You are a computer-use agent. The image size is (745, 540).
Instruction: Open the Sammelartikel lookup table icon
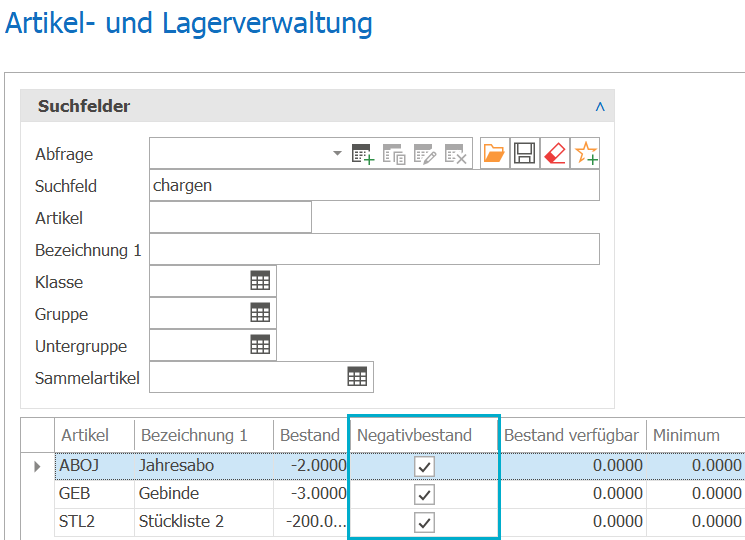[x=357, y=377]
